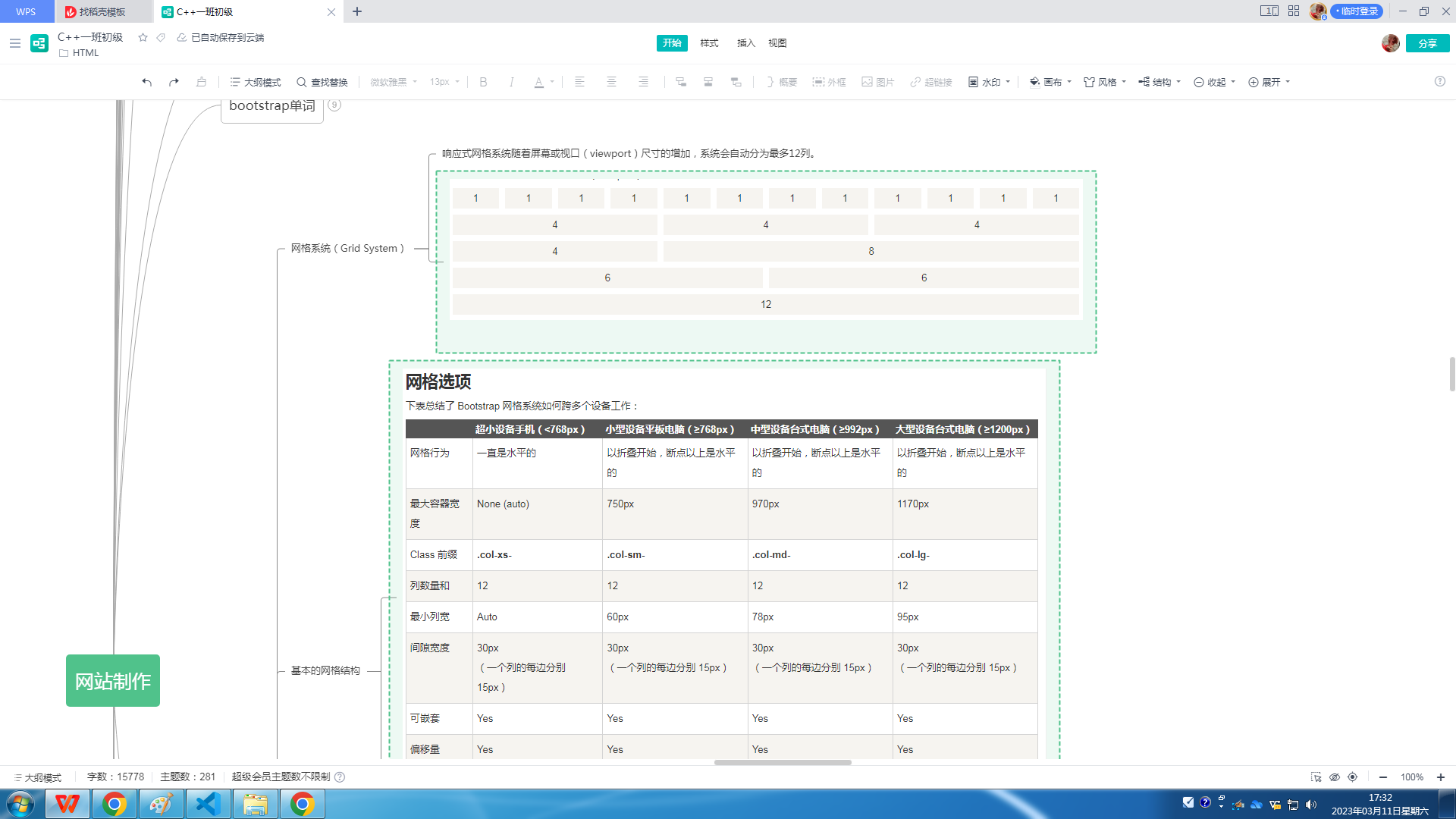Click the multi-select pointer icon in status bar

[x=1316, y=777]
